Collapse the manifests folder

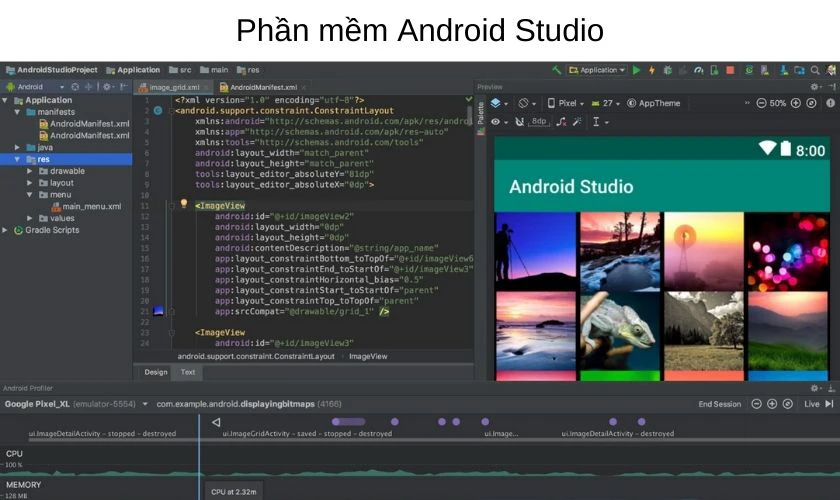[17, 112]
